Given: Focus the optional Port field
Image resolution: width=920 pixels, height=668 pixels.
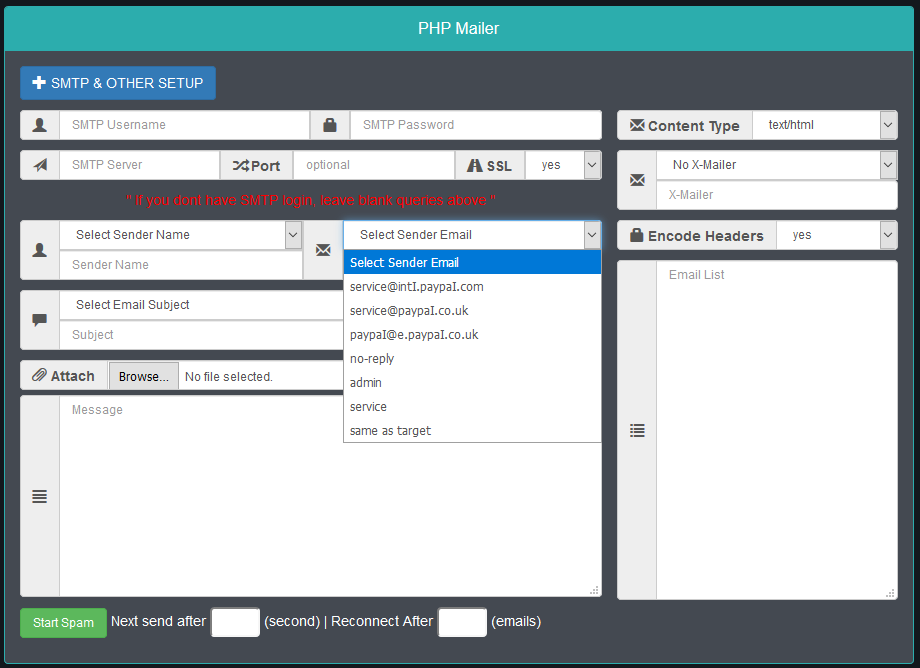Looking at the screenshot, I should pyautogui.click(x=374, y=165).
